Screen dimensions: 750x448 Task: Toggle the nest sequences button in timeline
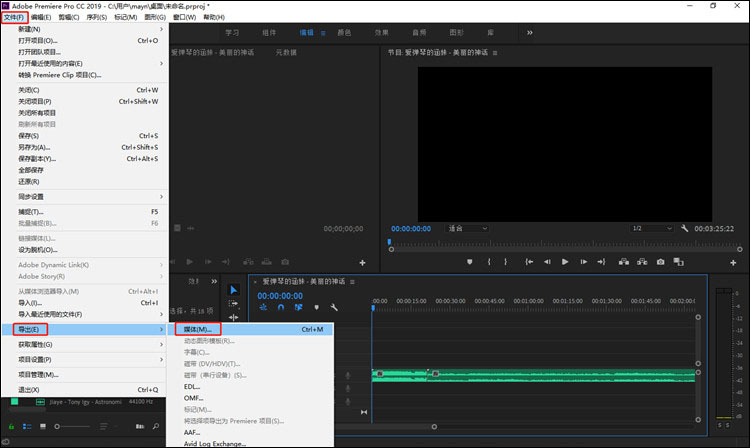click(x=263, y=307)
